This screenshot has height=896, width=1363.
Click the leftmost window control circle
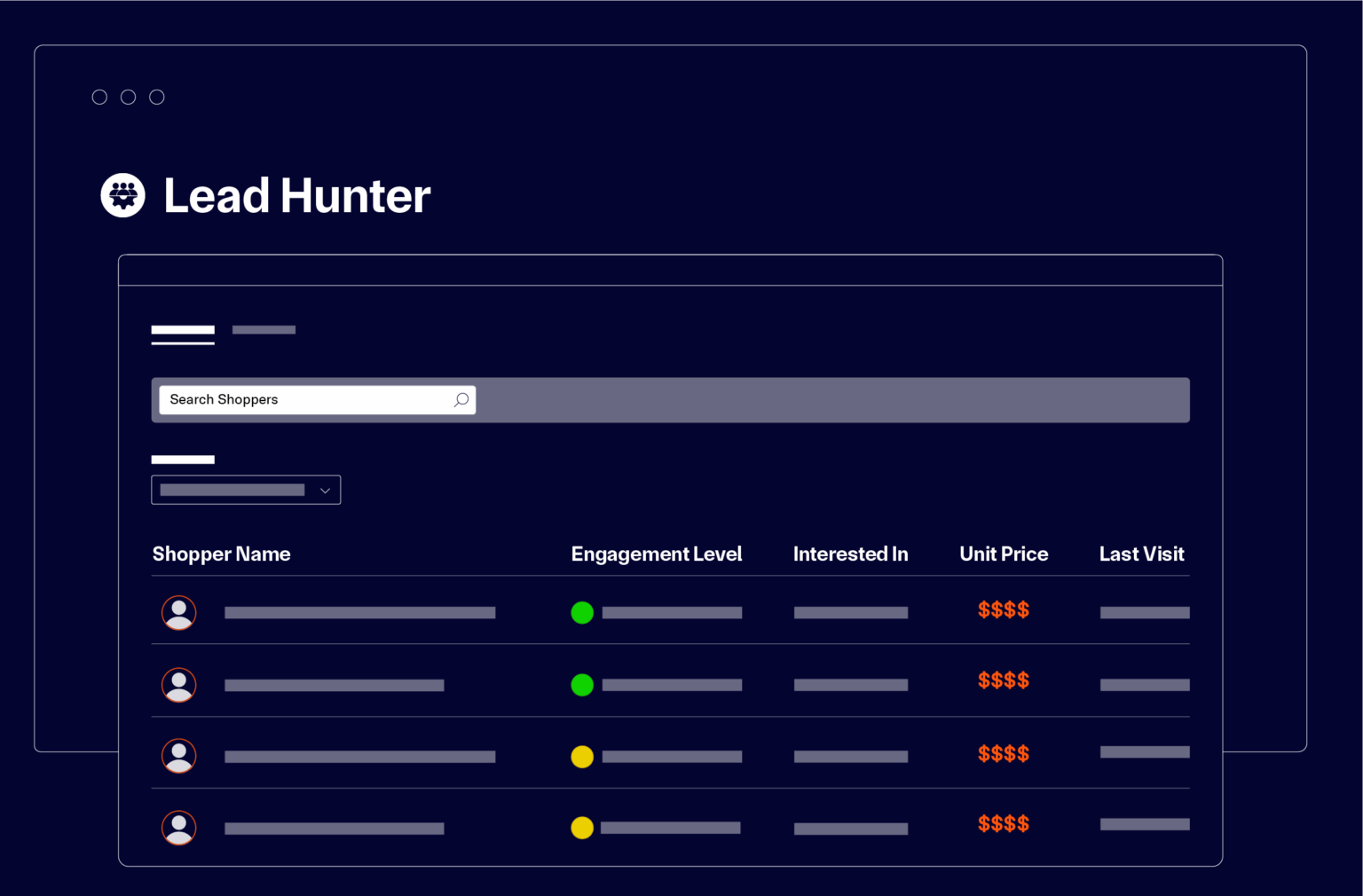[99, 97]
